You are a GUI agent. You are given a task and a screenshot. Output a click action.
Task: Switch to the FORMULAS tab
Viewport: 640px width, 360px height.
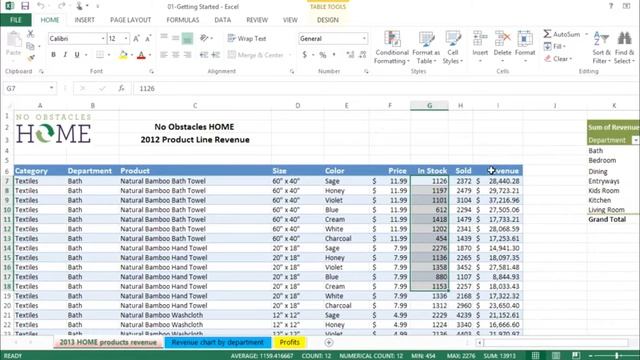[x=183, y=20]
